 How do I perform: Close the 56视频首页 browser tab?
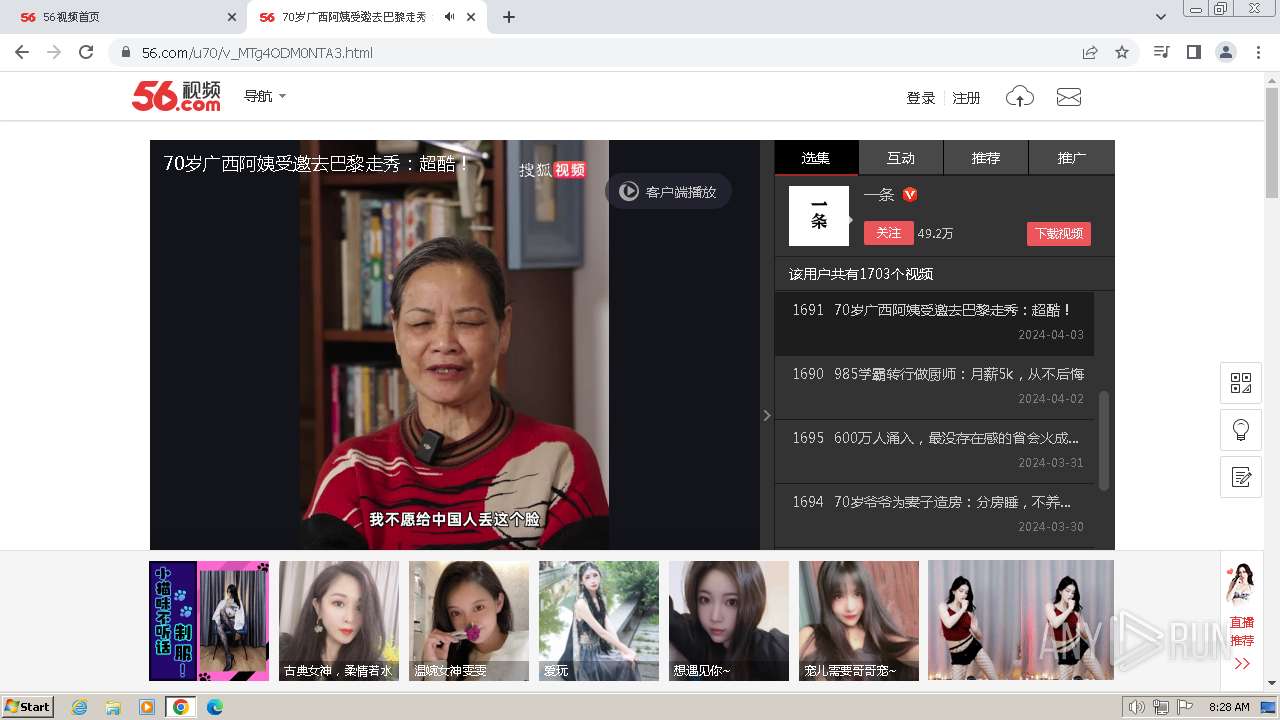[232, 17]
